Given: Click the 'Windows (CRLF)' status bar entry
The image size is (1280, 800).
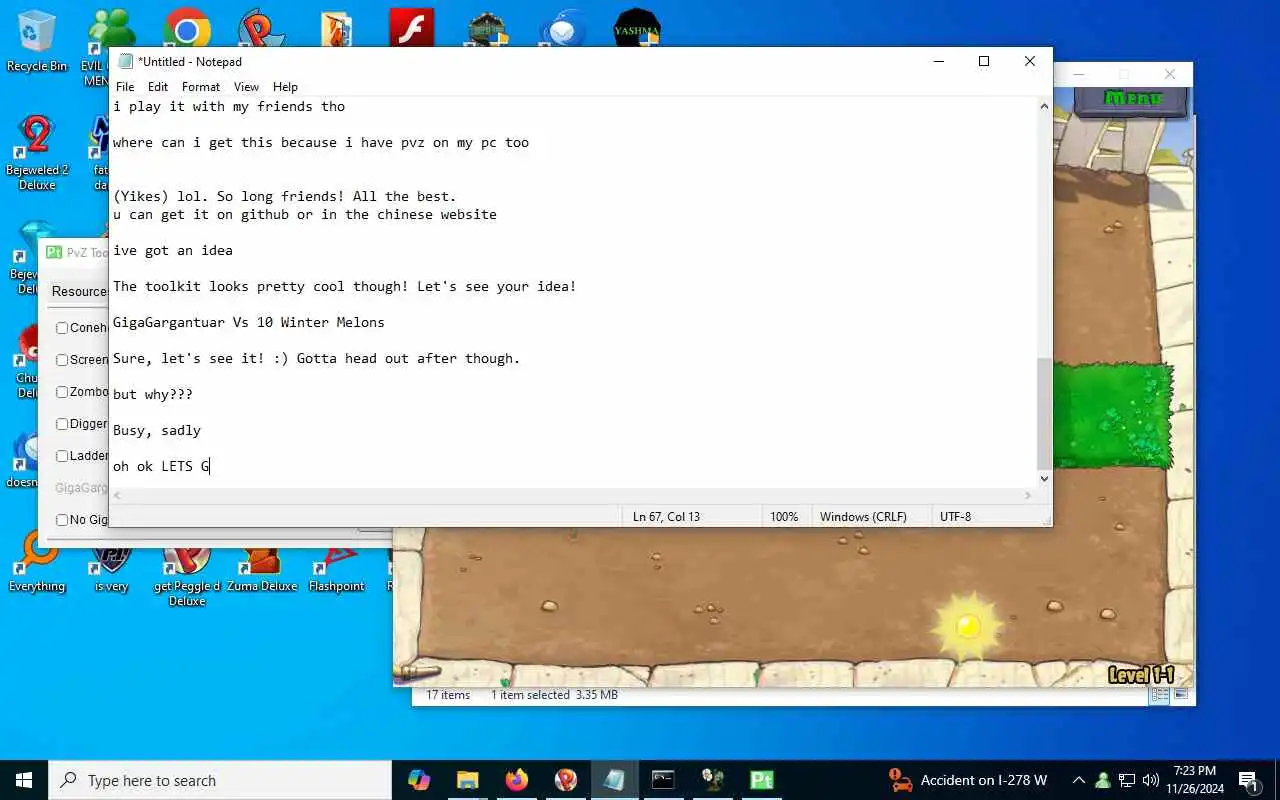Looking at the screenshot, I should [x=863, y=517].
